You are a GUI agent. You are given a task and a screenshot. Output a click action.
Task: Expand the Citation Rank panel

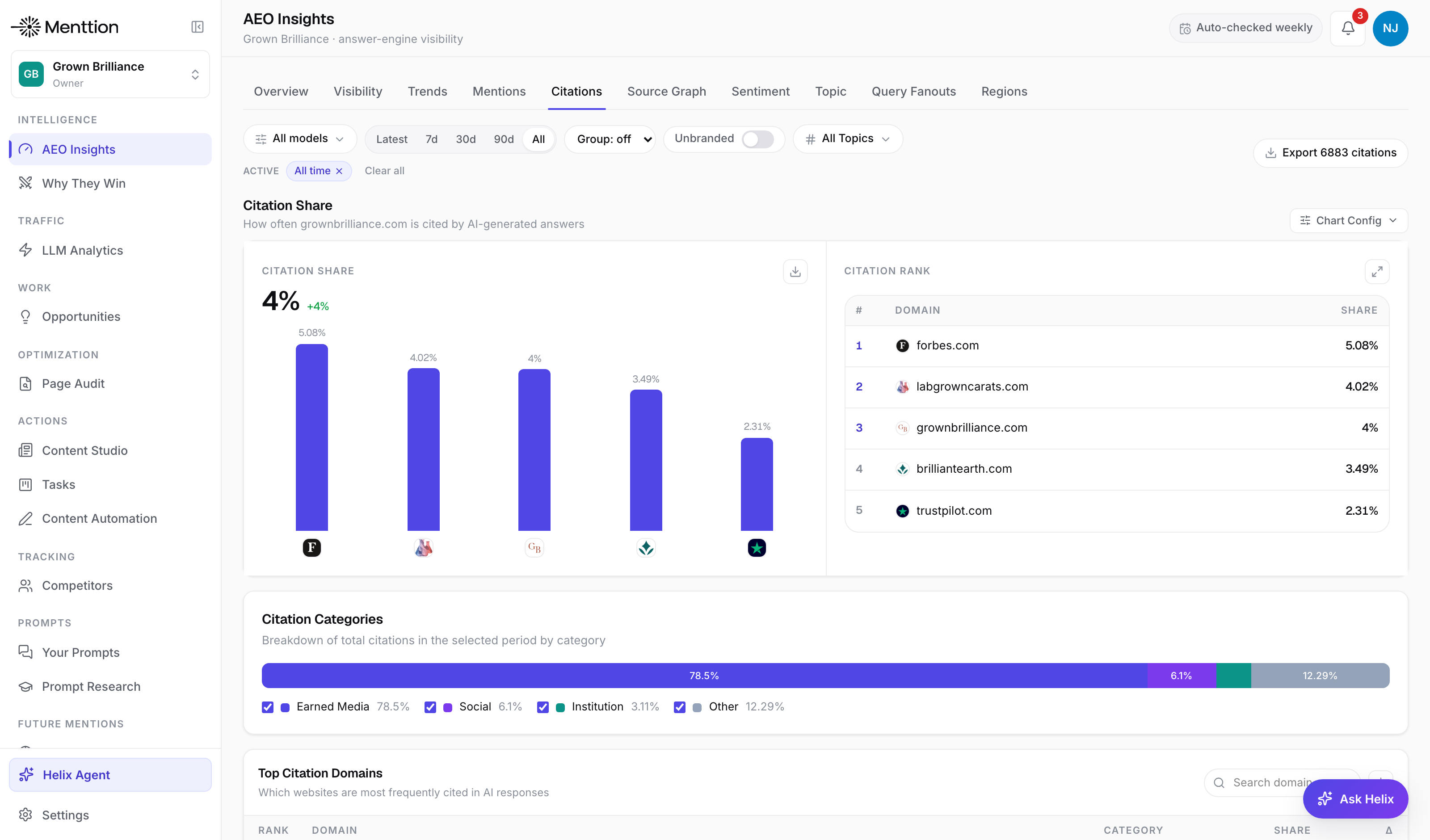click(x=1377, y=272)
